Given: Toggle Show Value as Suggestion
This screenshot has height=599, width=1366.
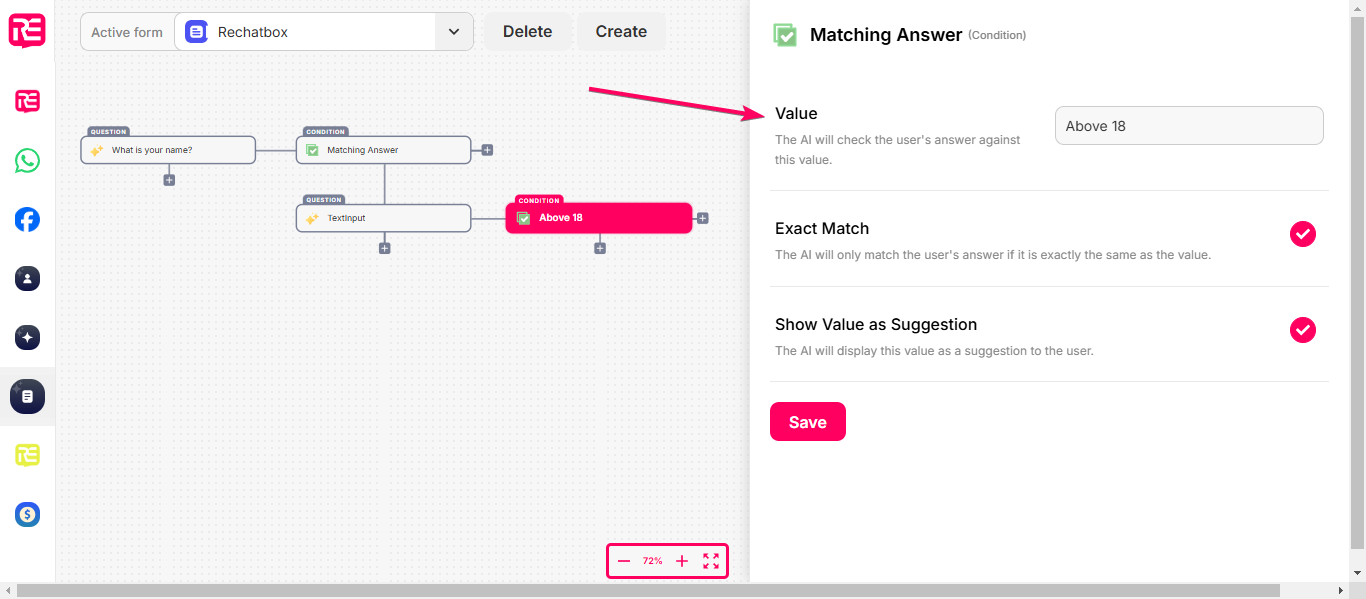Looking at the screenshot, I should (1303, 330).
